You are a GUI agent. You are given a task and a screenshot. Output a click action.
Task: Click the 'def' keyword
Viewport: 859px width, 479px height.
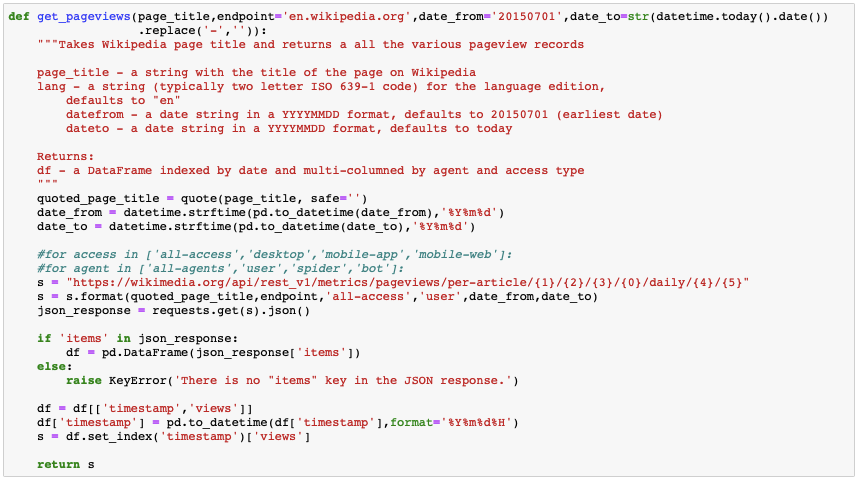pos(19,16)
